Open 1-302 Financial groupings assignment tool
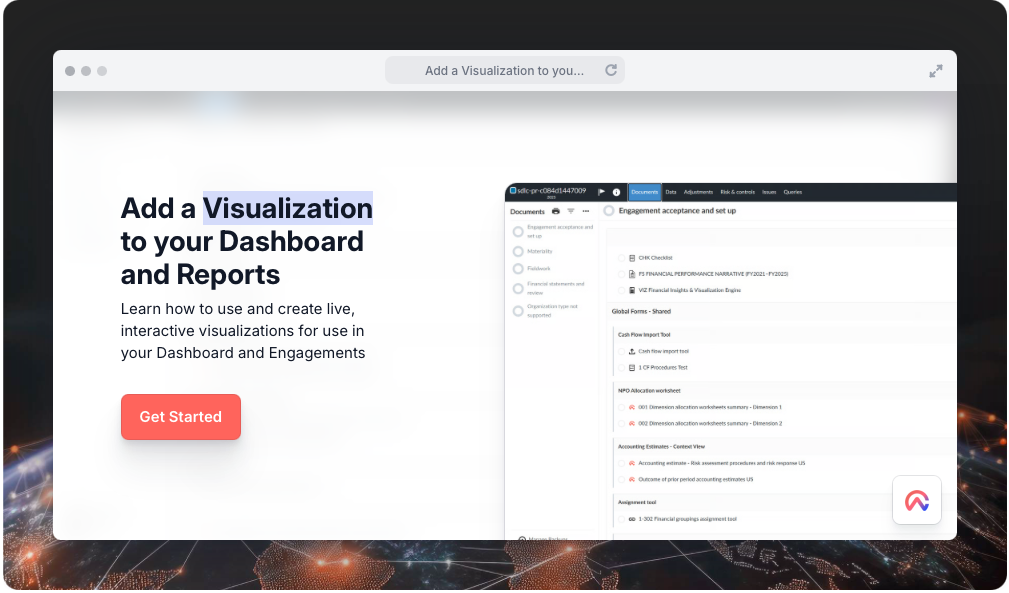The width and height of the screenshot is (1009, 593). [x=687, y=519]
